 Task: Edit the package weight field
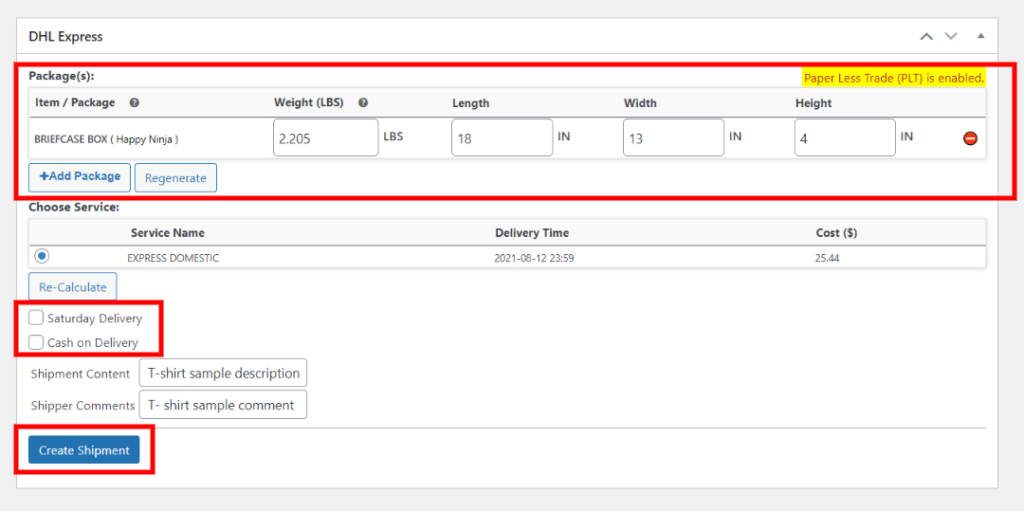point(326,138)
